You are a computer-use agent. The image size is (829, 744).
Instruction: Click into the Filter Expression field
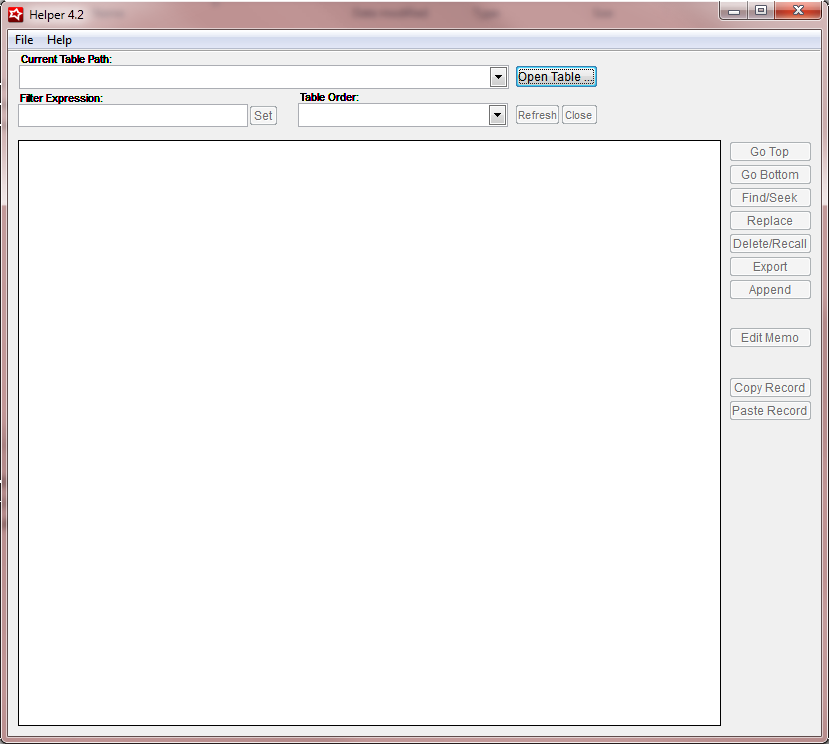pyautogui.click(x=133, y=115)
